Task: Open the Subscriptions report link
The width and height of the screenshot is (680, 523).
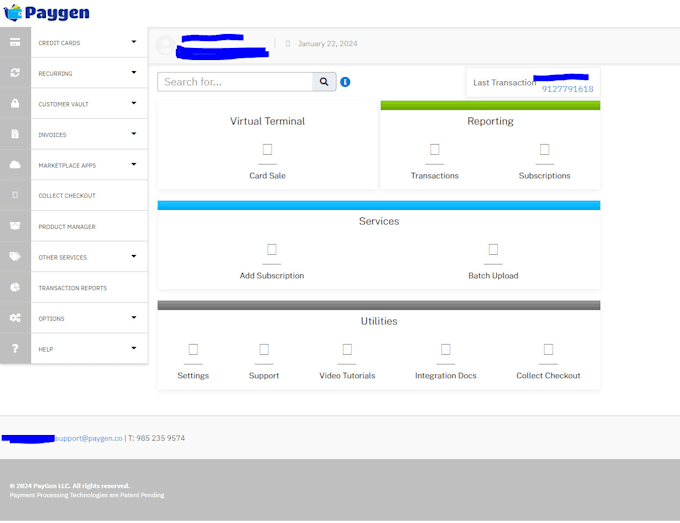Action: pyautogui.click(x=544, y=176)
